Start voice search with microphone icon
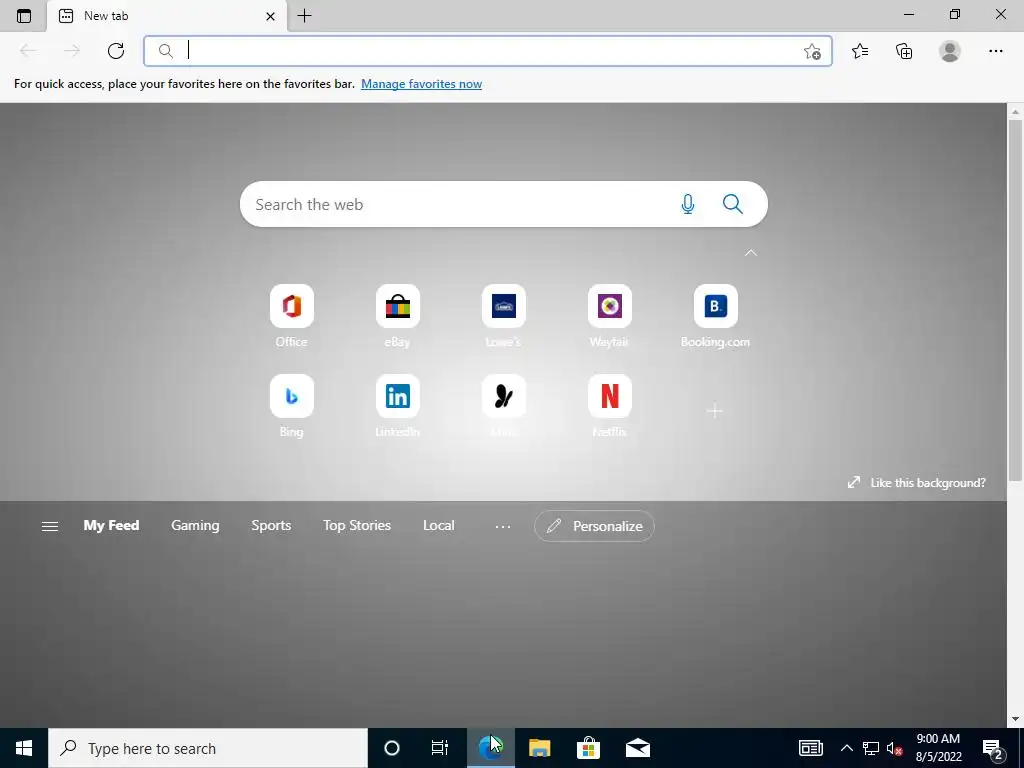 pos(688,204)
